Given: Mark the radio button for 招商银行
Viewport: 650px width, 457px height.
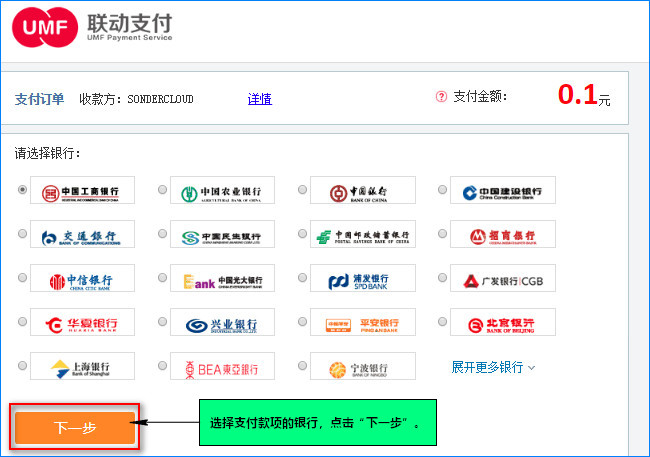Looking at the screenshot, I should 443,233.
